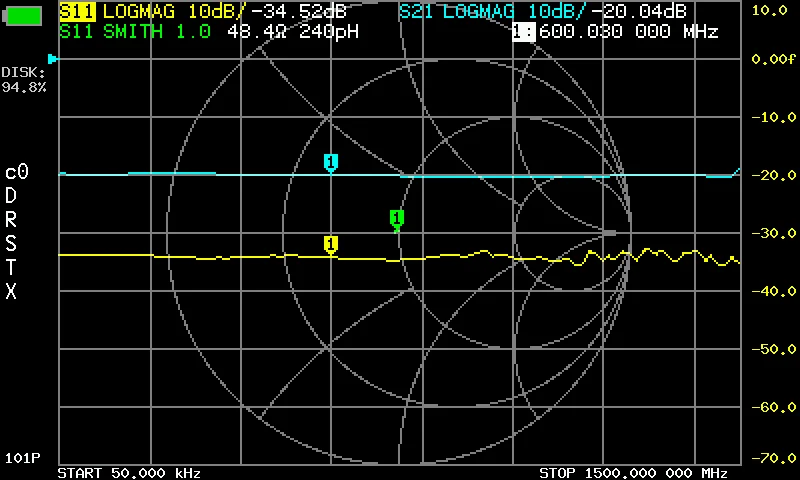
Task: Tap the 0.00f reference scale label
Action: pos(773,59)
